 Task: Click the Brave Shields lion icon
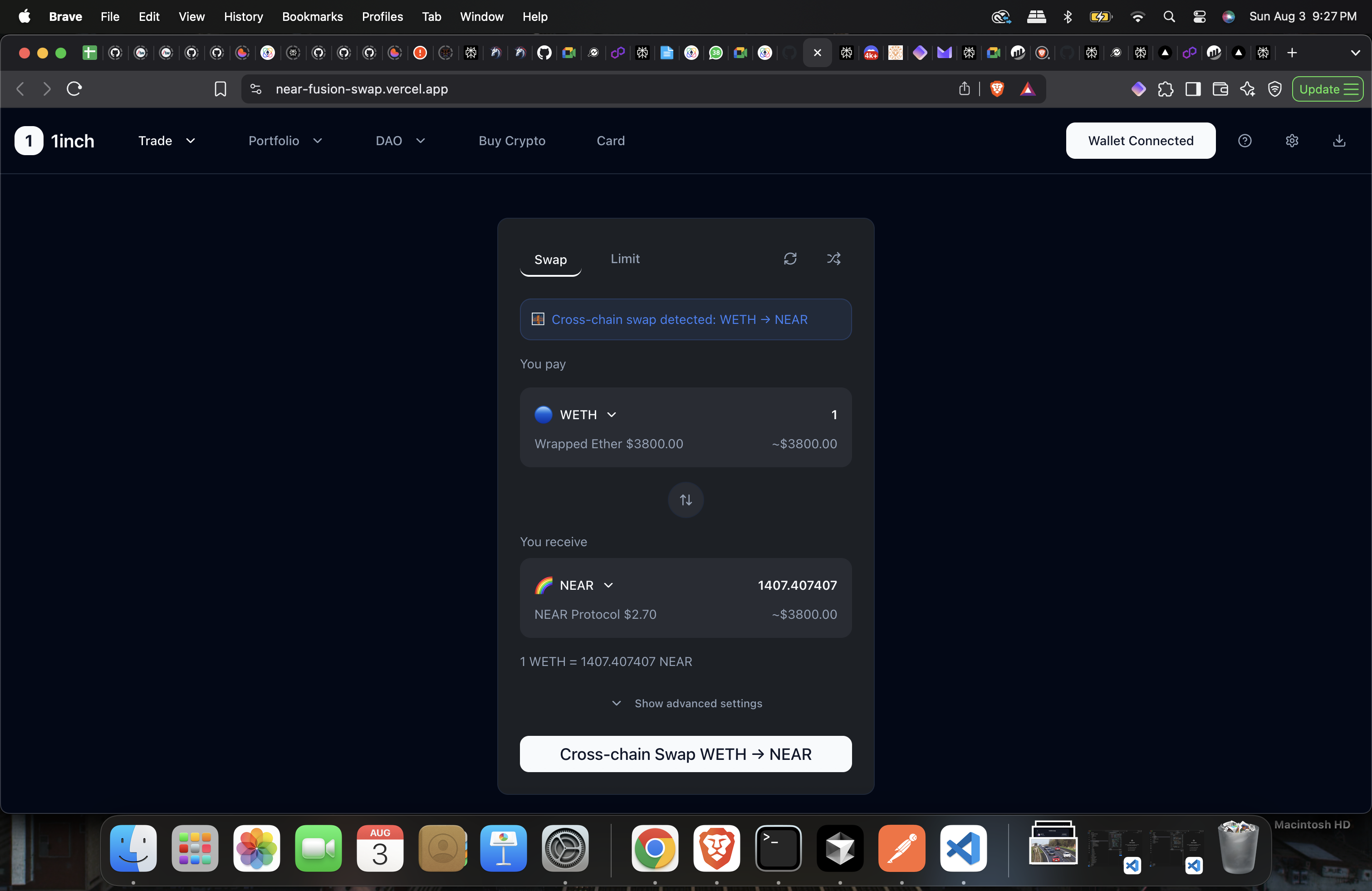pos(997,89)
